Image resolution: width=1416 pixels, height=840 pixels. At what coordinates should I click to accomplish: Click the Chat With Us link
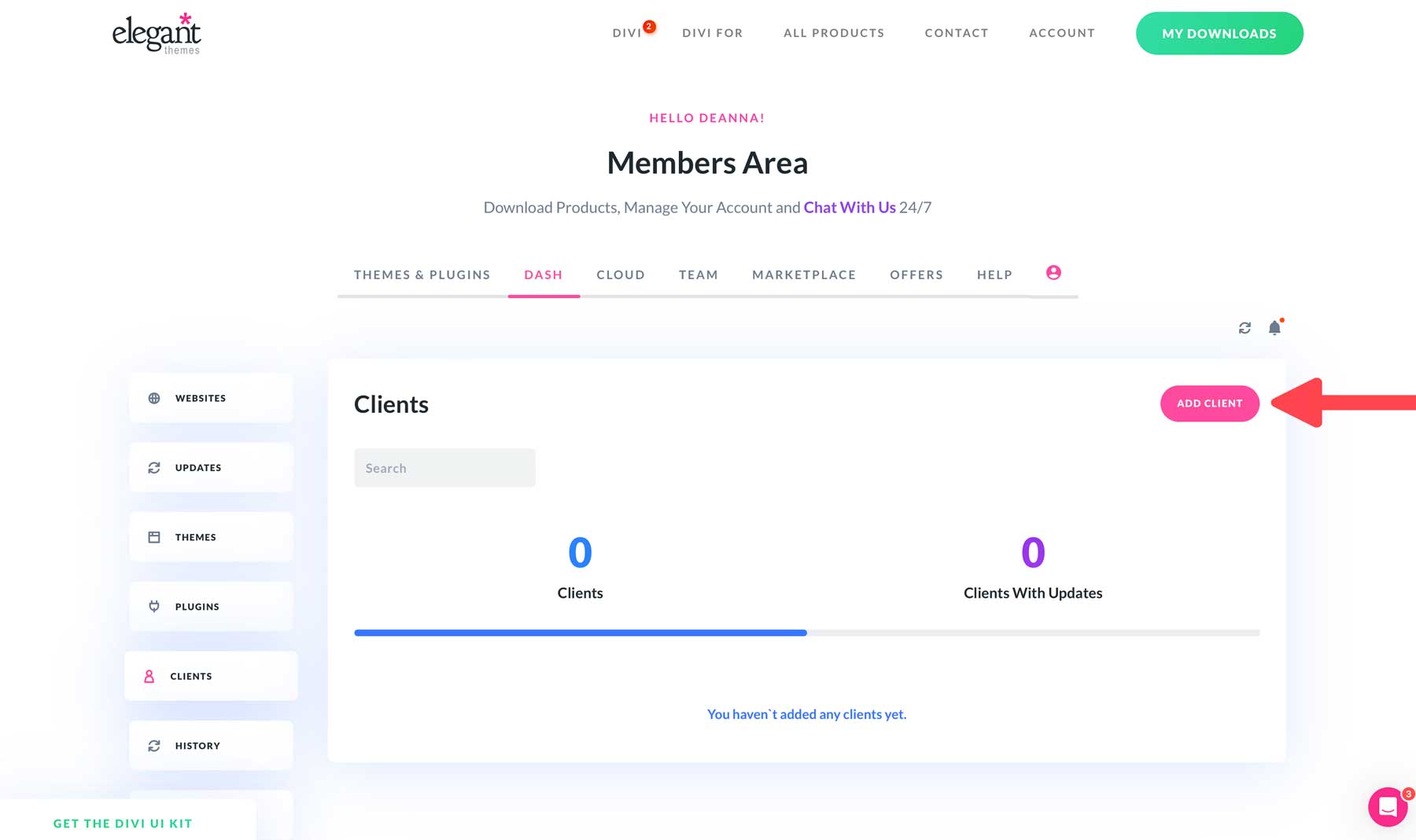coord(849,207)
